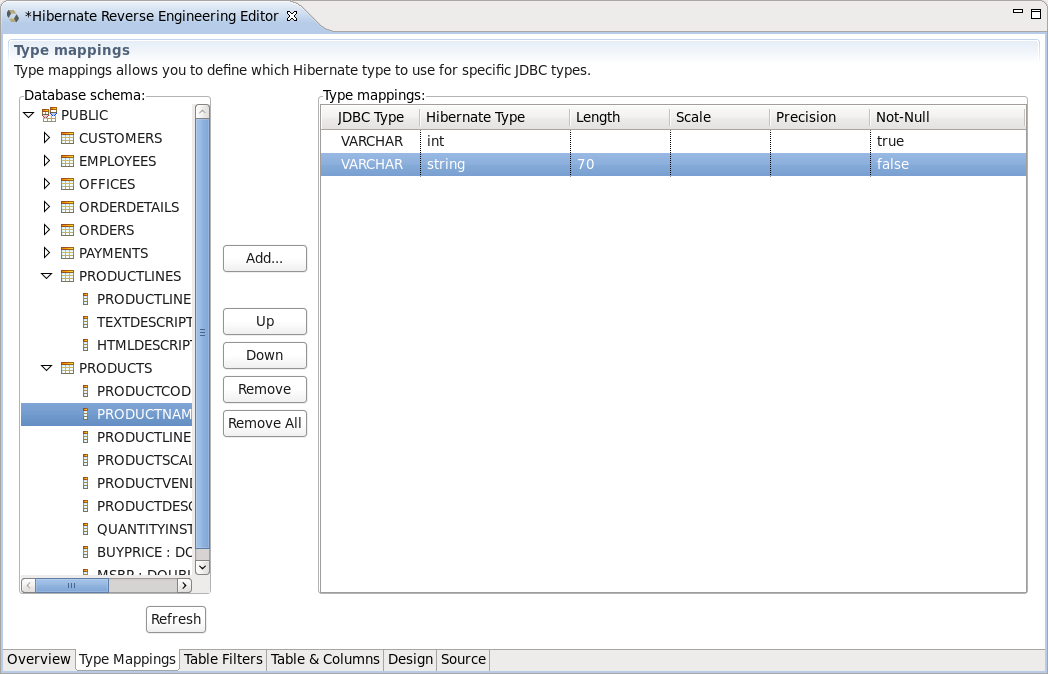This screenshot has height=674, width=1048.
Task: Expand the CUSTOMERS tree node
Action: 46,138
